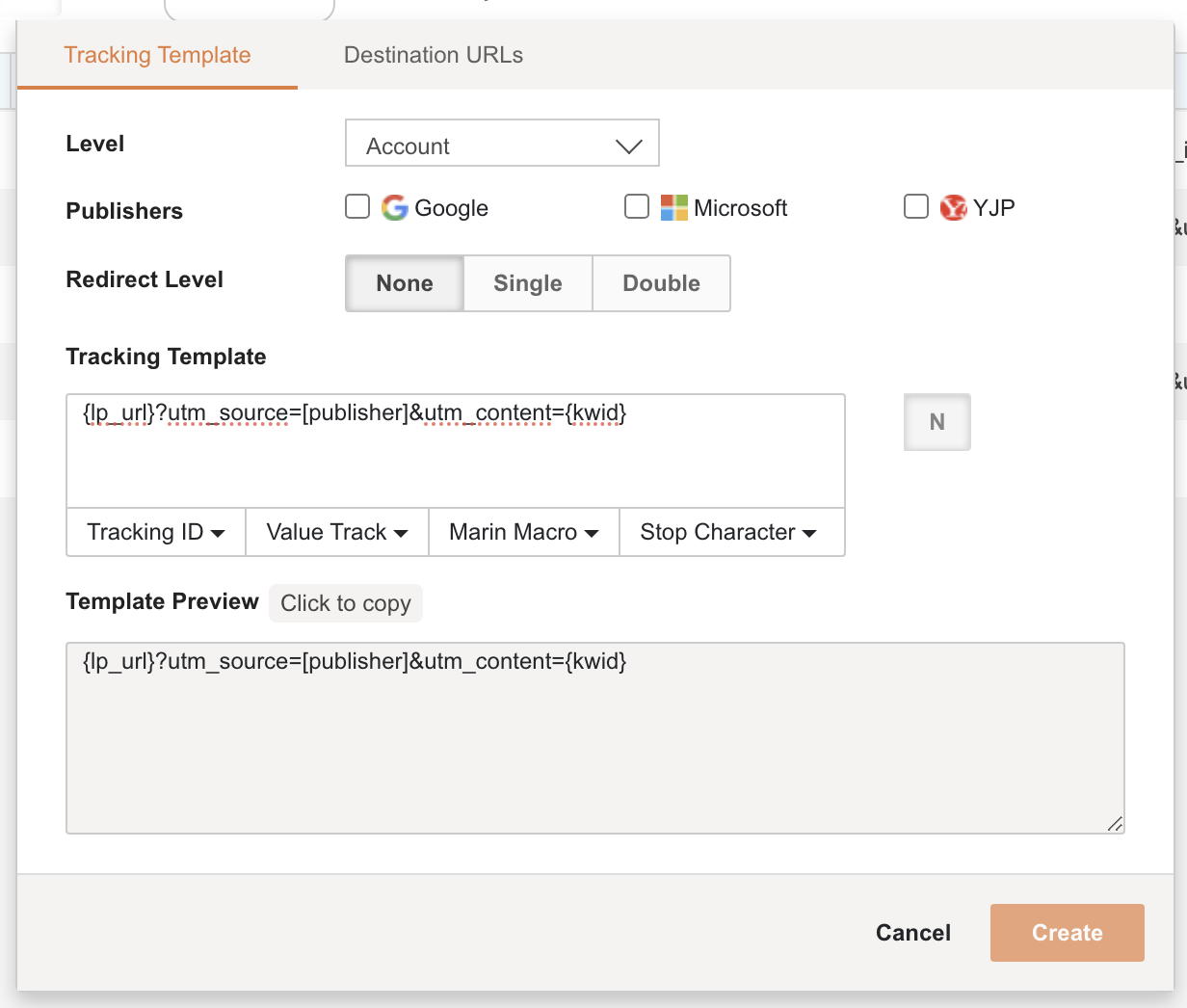This screenshot has height=1008, width=1187.
Task: Click the YJP publisher logo
Action: tap(952, 206)
